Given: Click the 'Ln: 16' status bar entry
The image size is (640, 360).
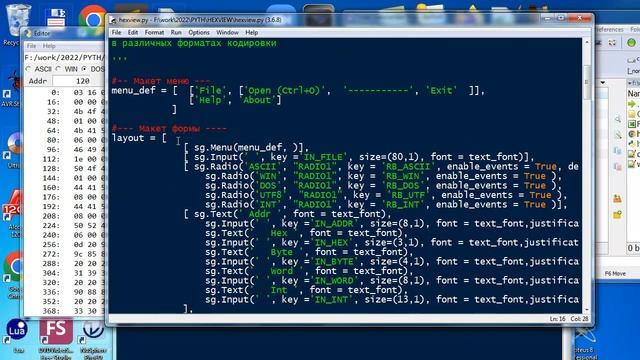Looking at the screenshot, I should coord(557,319).
